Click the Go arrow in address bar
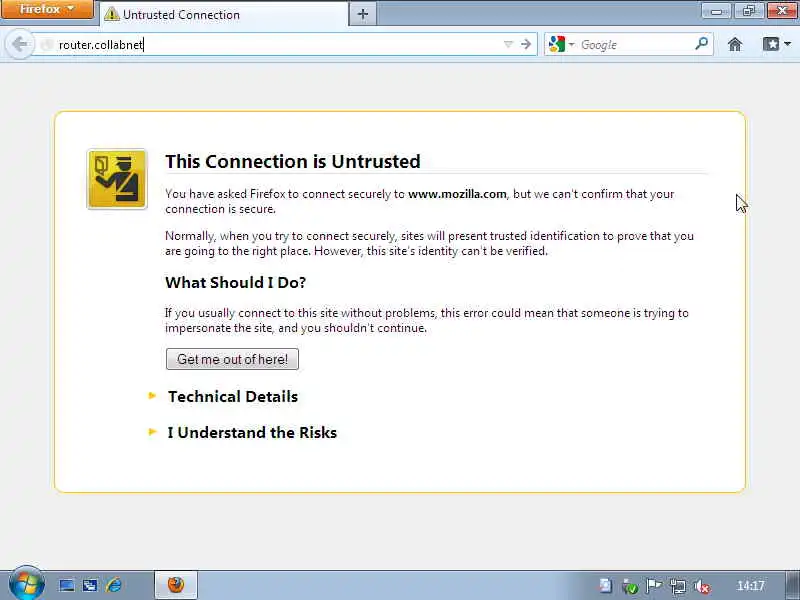 pos(526,44)
